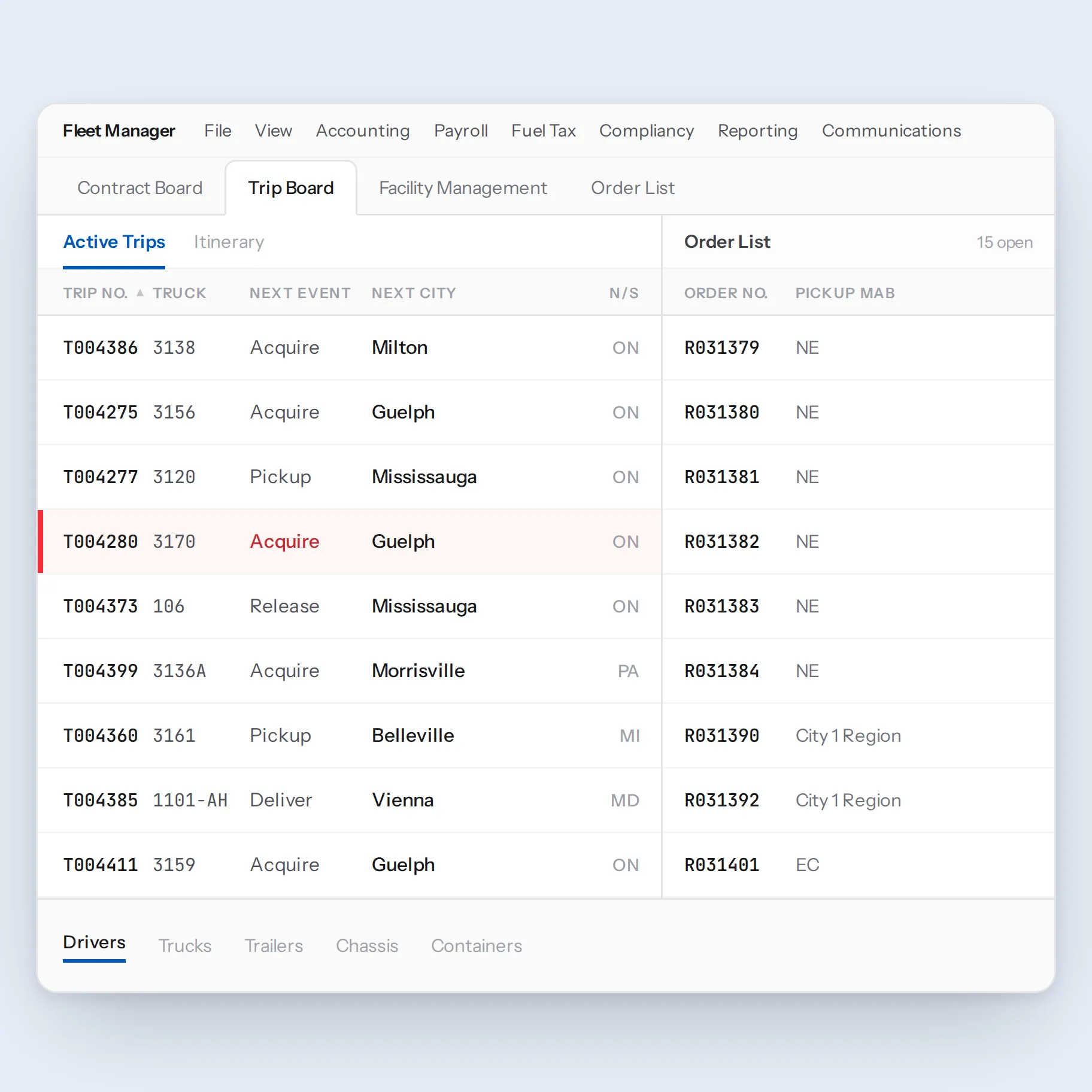Select trip T004399 row
Image resolution: width=1092 pixels, height=1092 pixels.
click(350, 671)
